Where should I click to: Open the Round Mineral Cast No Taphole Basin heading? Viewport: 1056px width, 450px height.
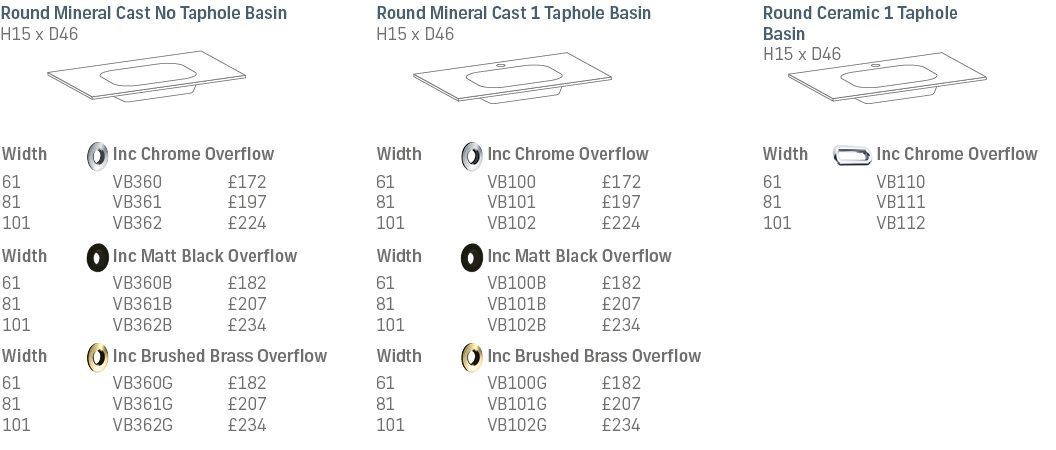click(143, 13)
